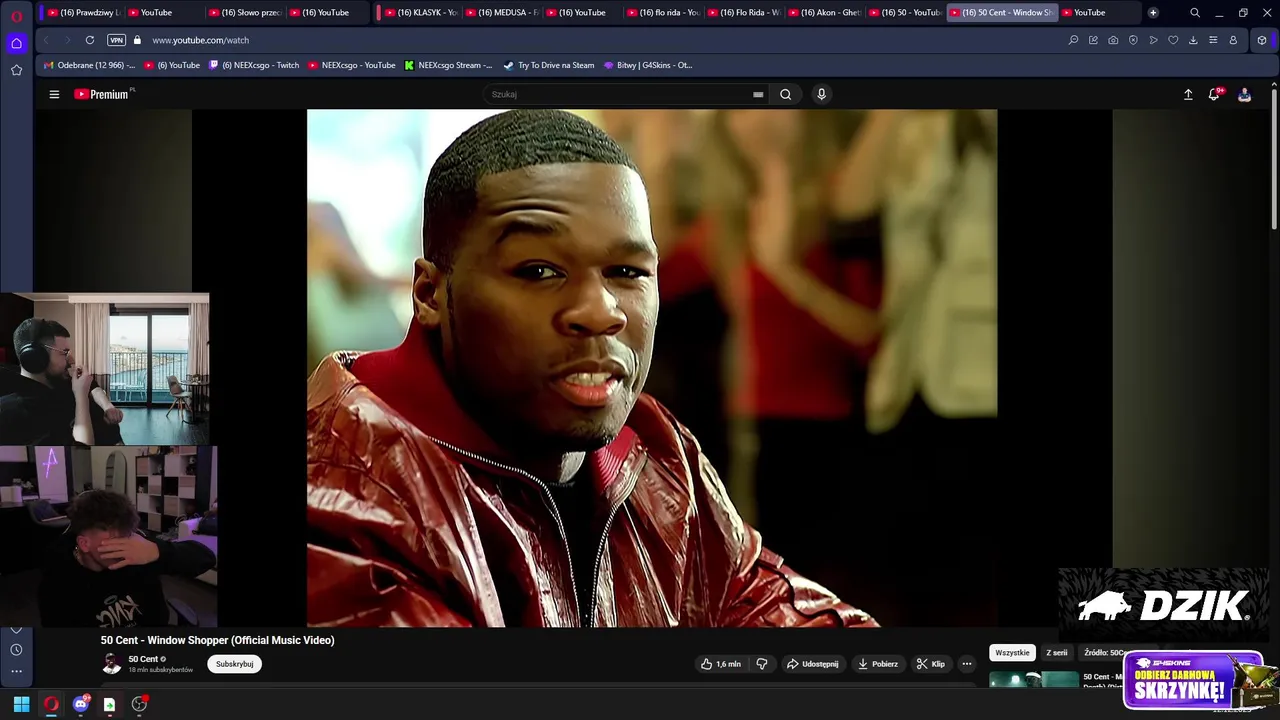The height and width of the screenshot is (720, 1280).
Task: Toggle the Opera VPN badge
Action: [x=116, y=40]
